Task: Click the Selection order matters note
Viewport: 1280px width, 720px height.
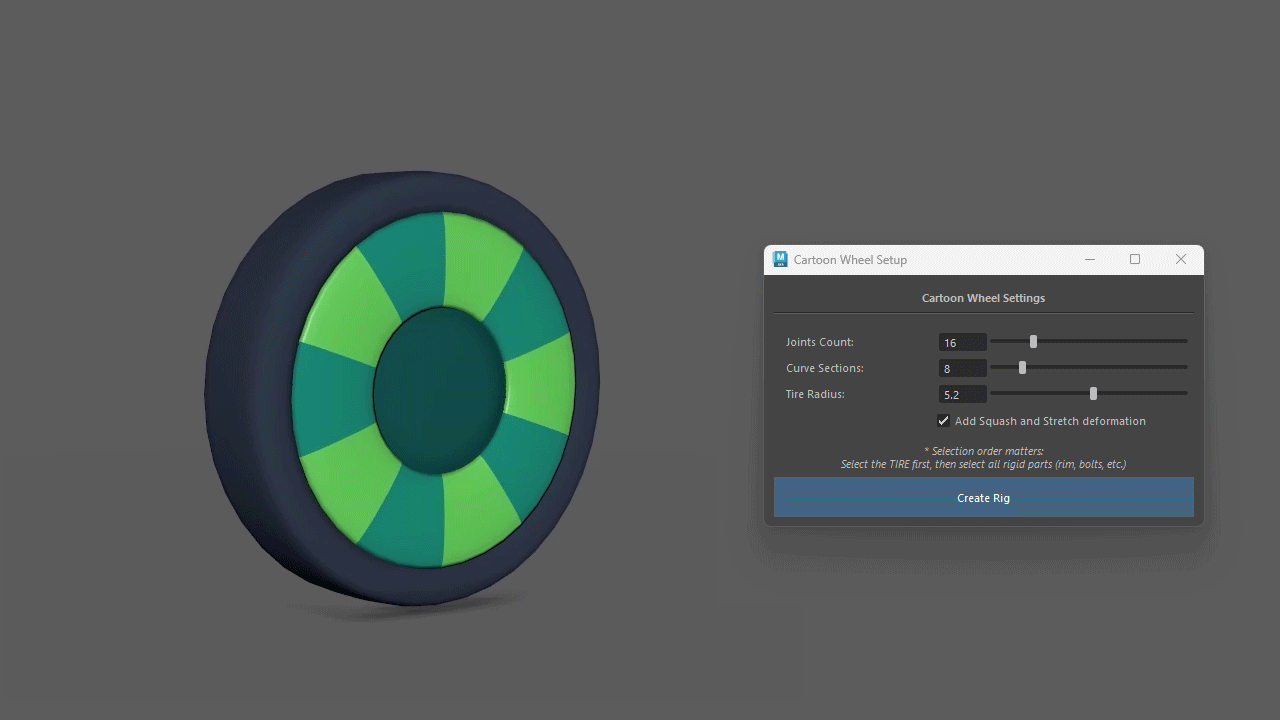Action: [x=983, y=457]
